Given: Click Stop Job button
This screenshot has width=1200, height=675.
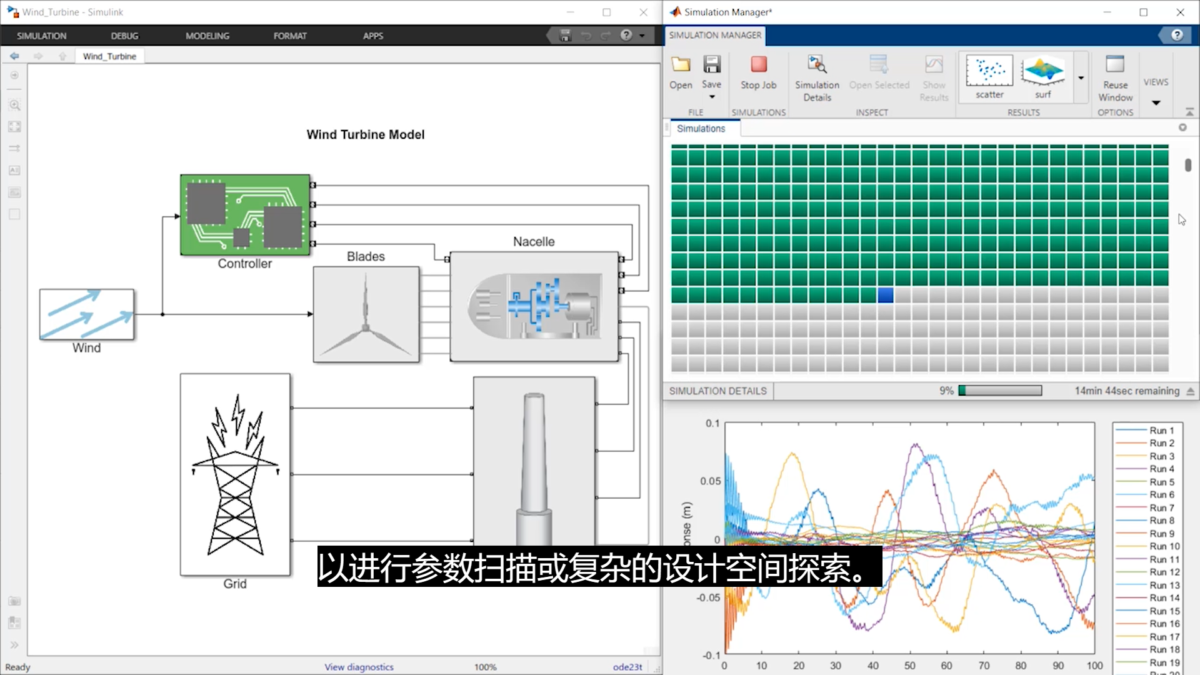Looking at the screenshot, I should click(x=758, y=73).
